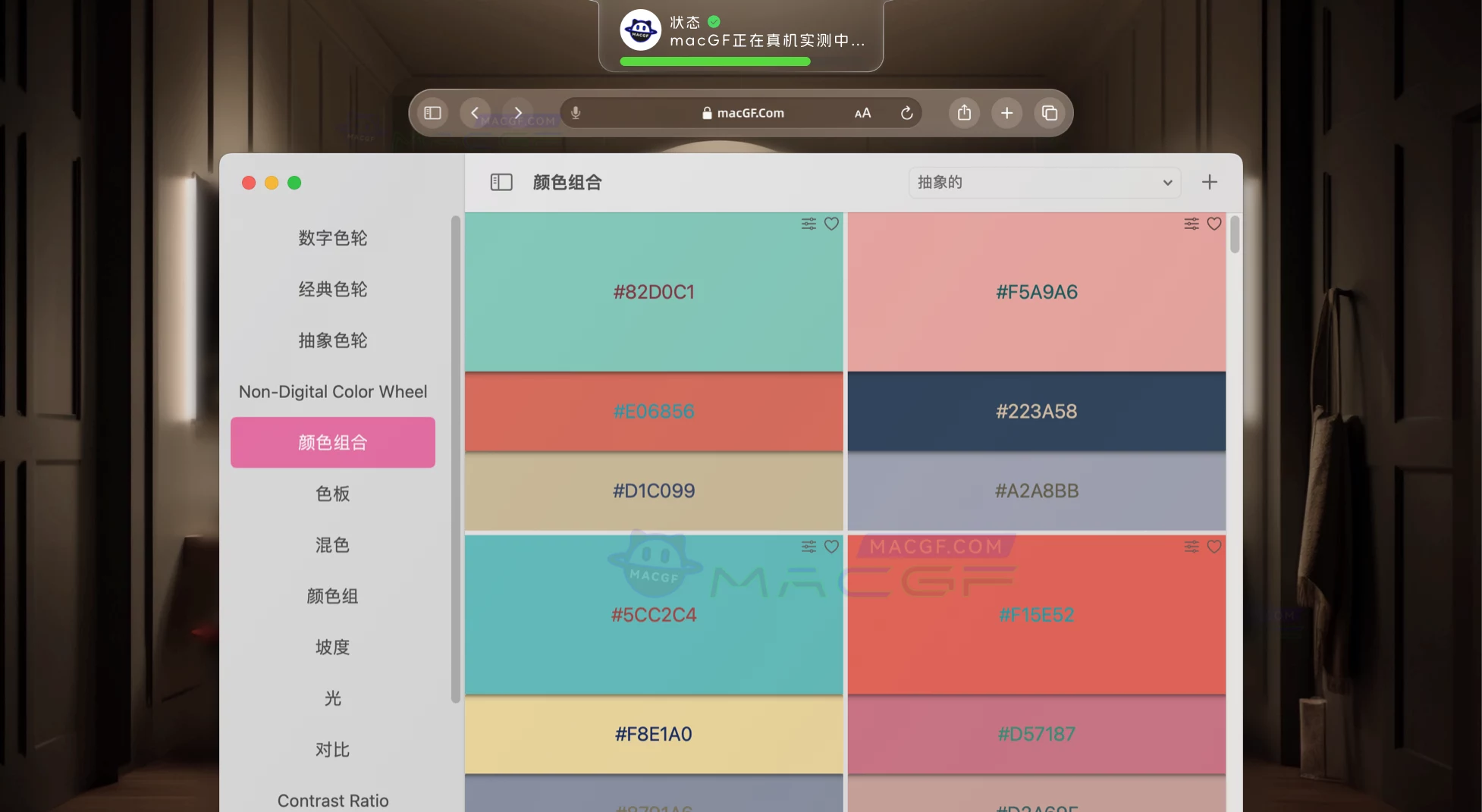Favorite the #5CC2C4 palette with the heart
The width and height of the screenshot is (1482, 812).
pos(831,546)
